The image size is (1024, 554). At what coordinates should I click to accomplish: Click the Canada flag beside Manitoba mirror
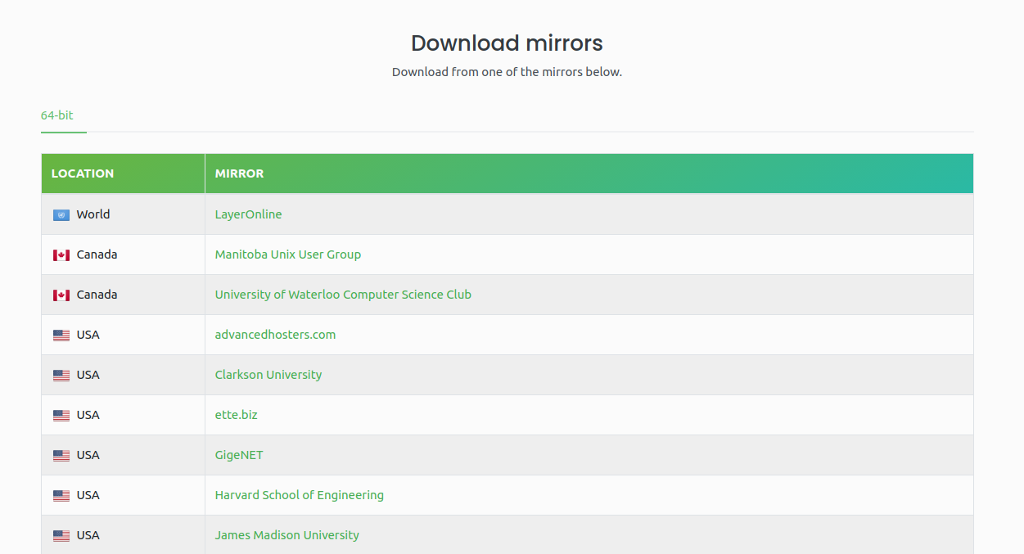pyautogui.click(x=61, y=255)
